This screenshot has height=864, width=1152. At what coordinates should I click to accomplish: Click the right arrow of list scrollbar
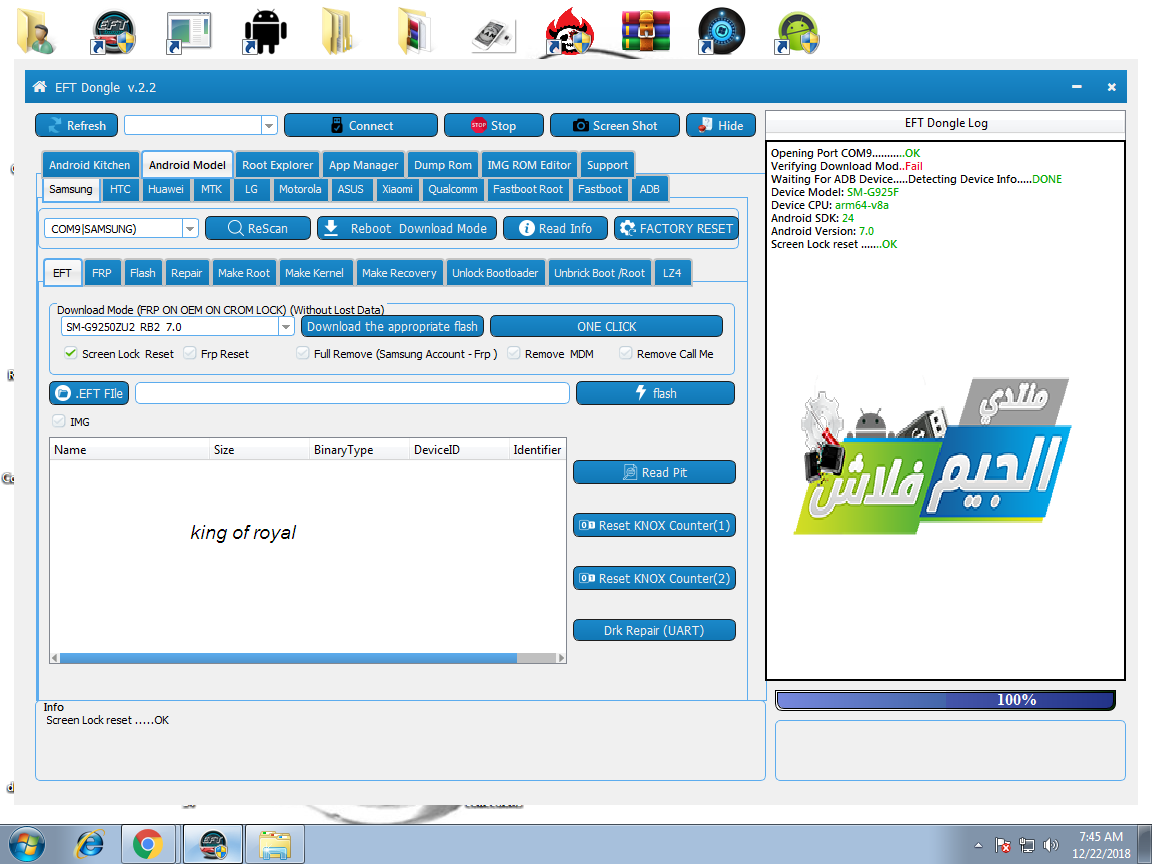pos(561,658)
